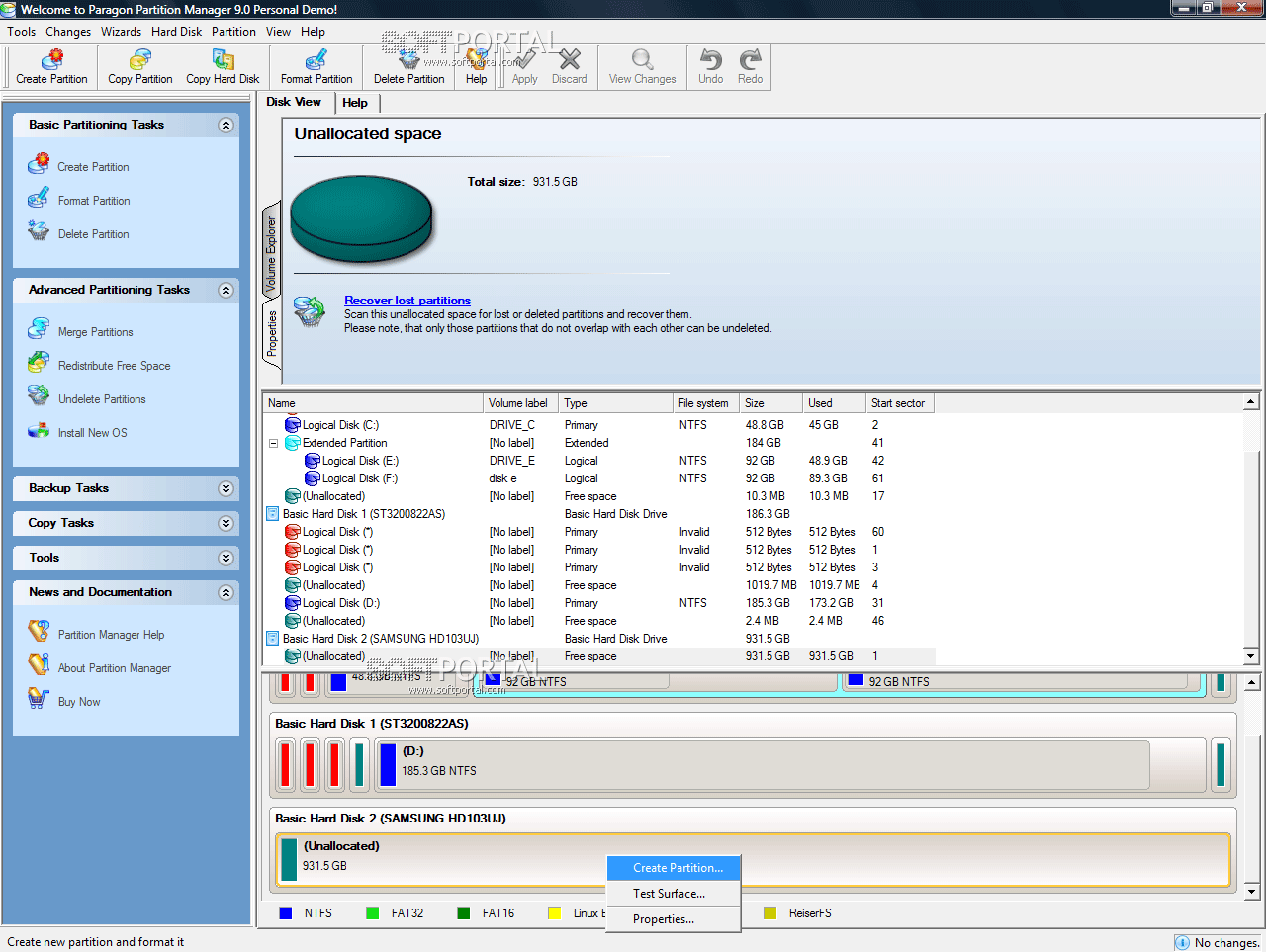This screenshot has height=952, width=1266.
Task: Click the Unallocated 931.5 GB disk block
Action: pos(754,860)
